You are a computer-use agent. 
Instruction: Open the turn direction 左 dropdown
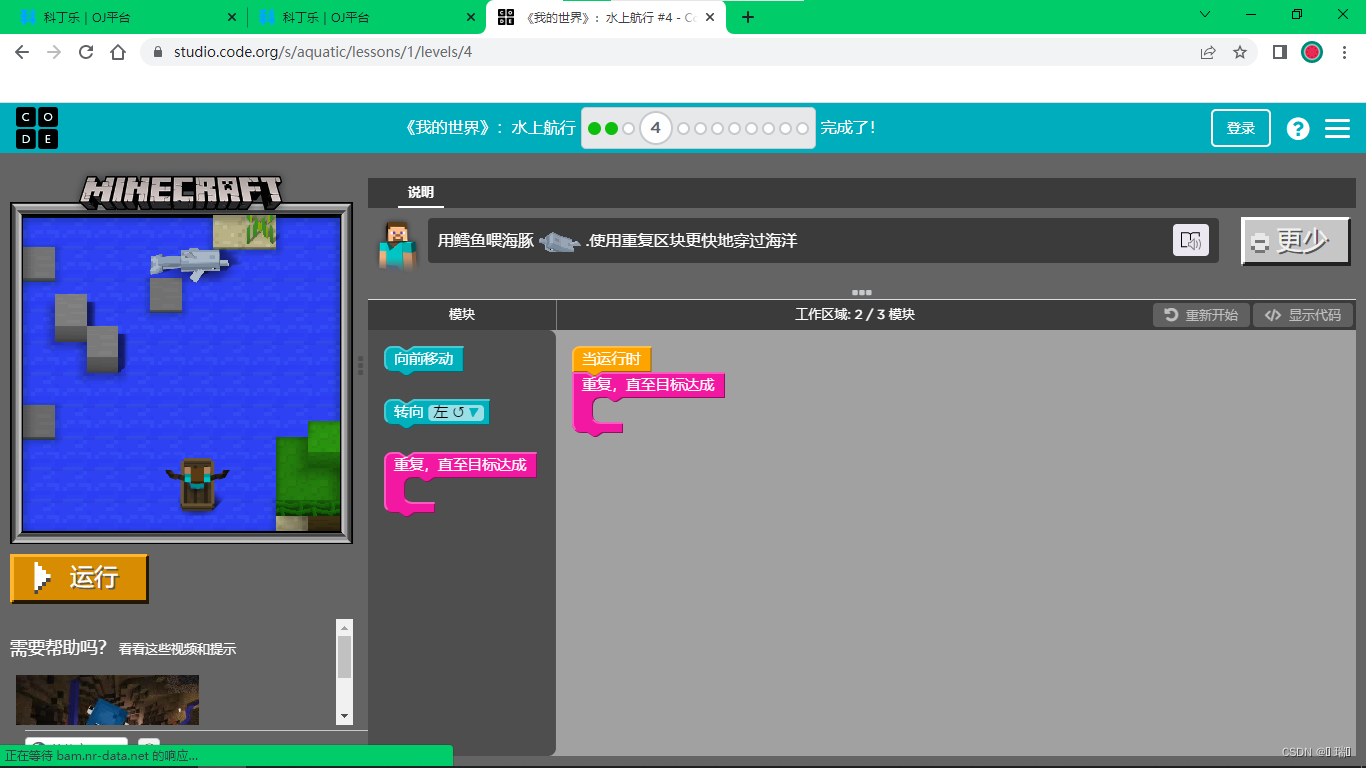coord(457,412)
